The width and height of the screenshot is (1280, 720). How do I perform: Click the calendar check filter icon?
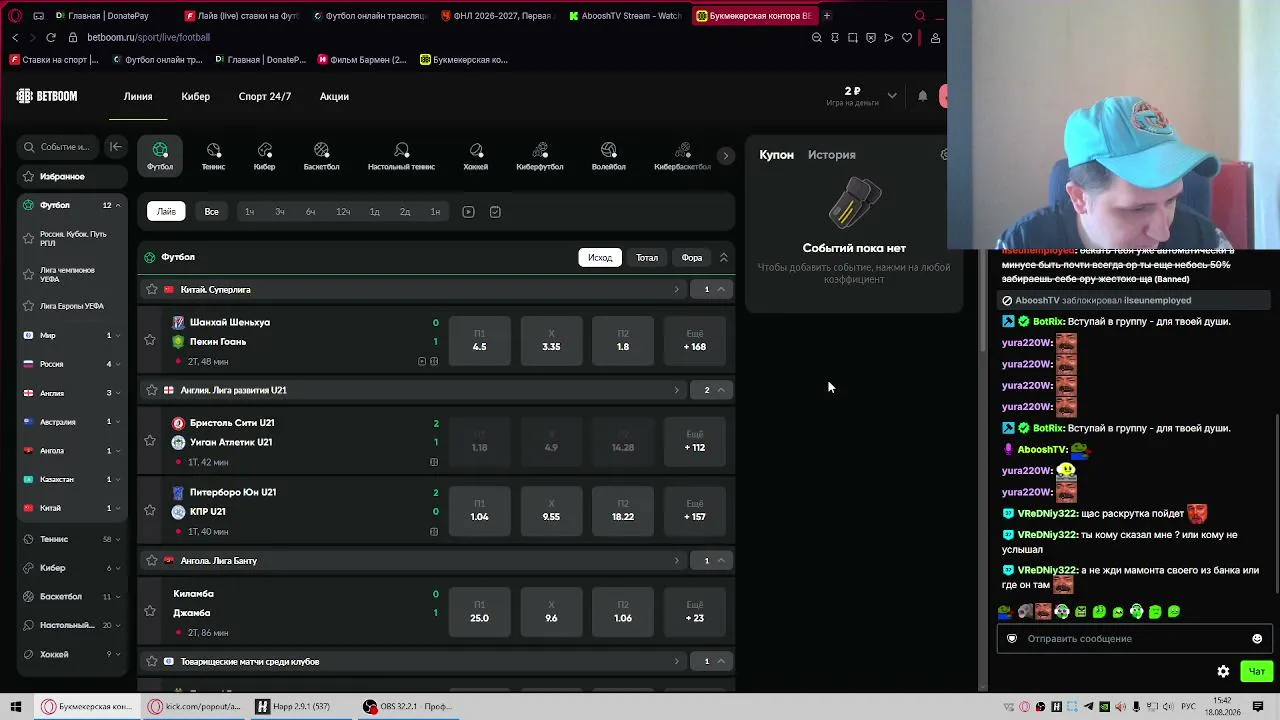[x=495, y=212]
